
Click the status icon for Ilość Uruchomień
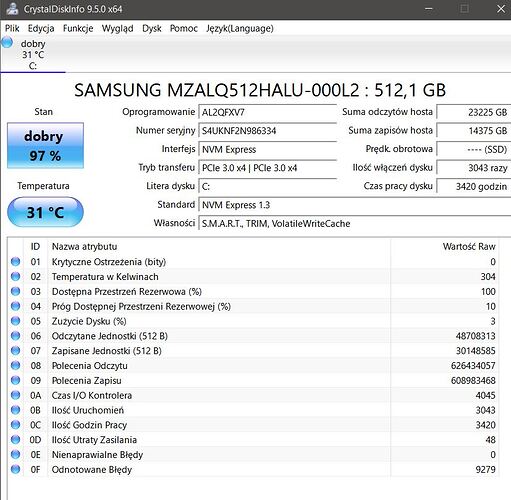(15, 410)
